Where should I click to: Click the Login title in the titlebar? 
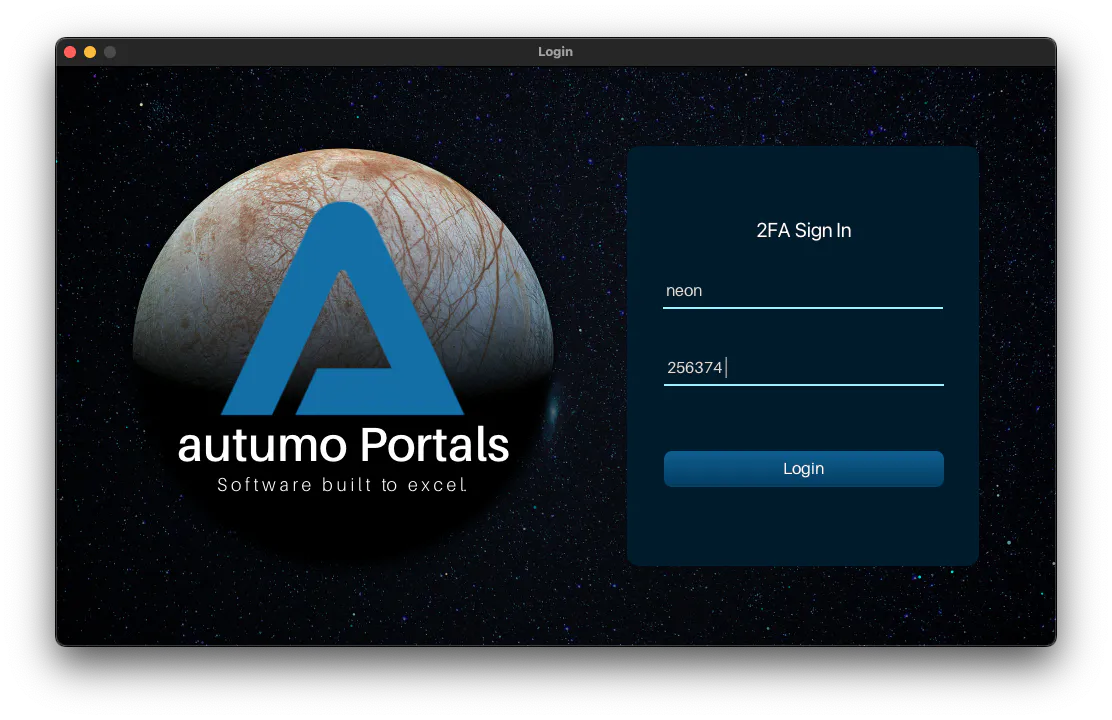[x=555, y=51]
